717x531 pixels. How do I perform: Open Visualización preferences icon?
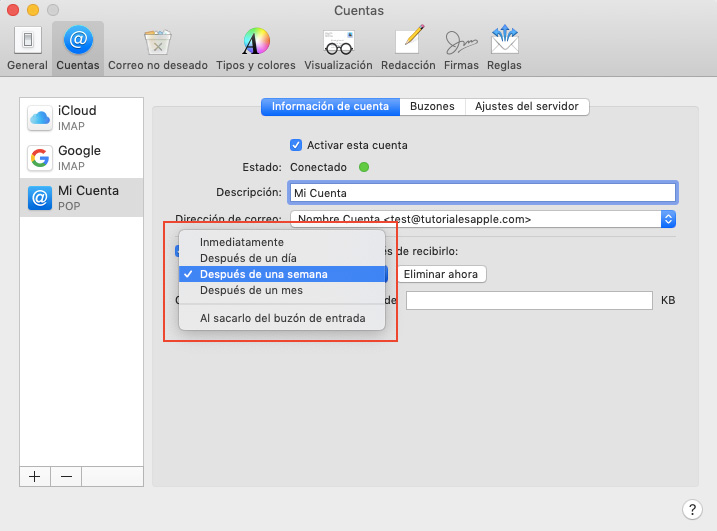click(x=338, y=47)
